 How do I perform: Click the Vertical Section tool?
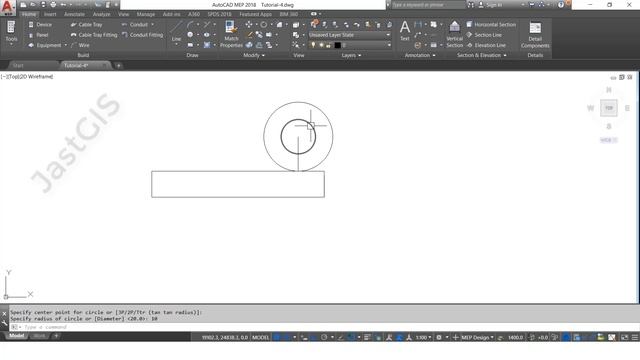454,34
